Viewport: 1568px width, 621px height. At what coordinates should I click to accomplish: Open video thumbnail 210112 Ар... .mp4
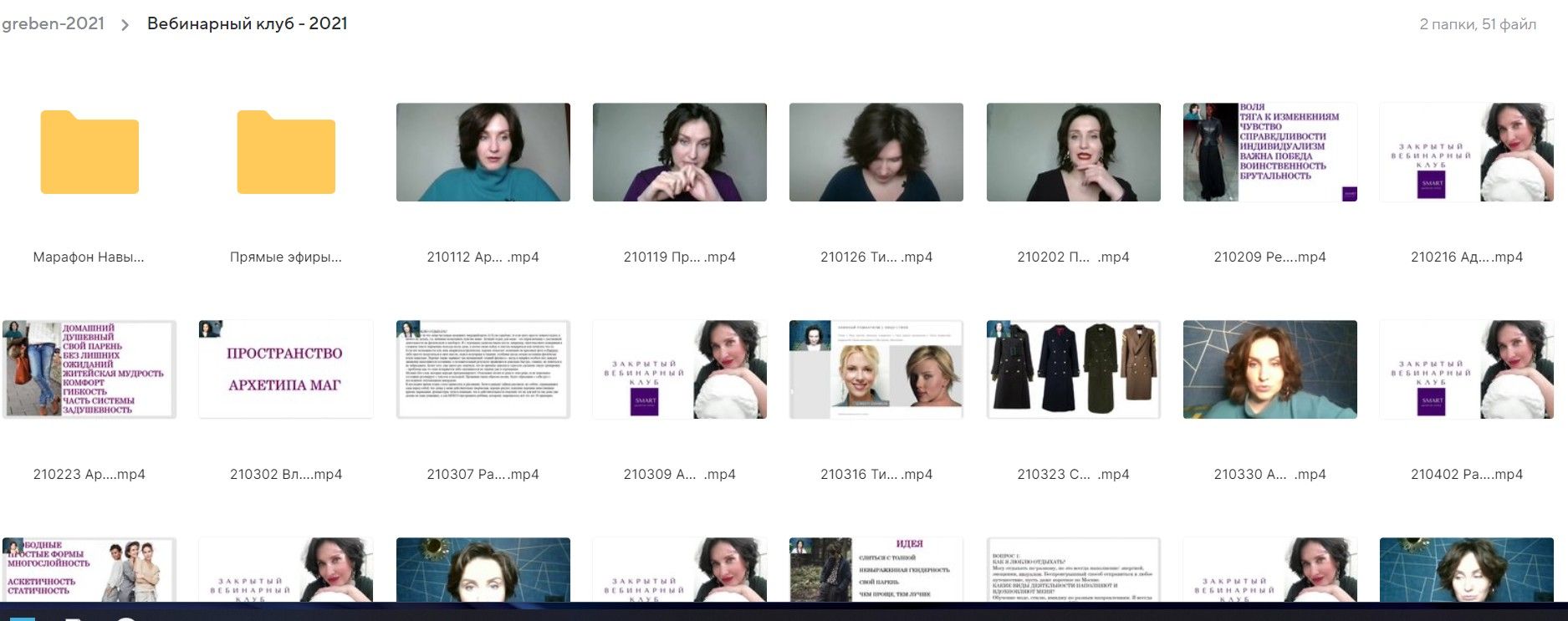point(483,152)
